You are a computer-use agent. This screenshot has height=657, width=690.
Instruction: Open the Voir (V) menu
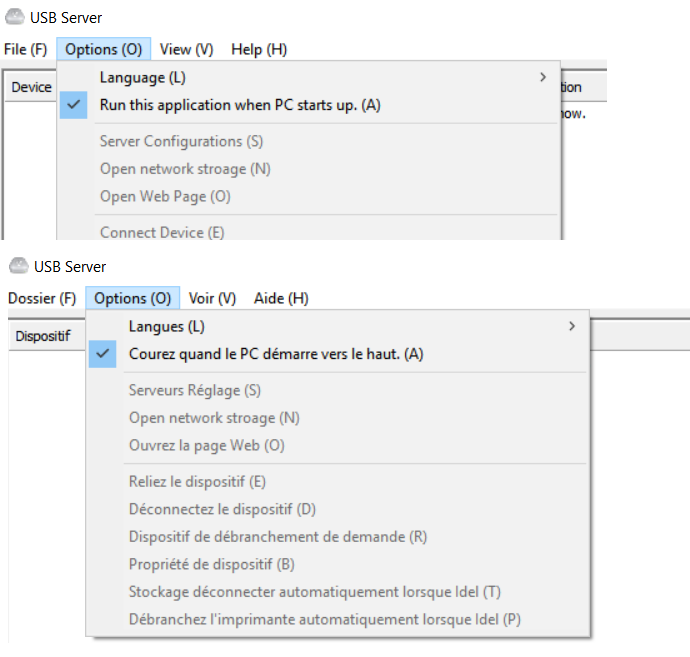point(212,298)
